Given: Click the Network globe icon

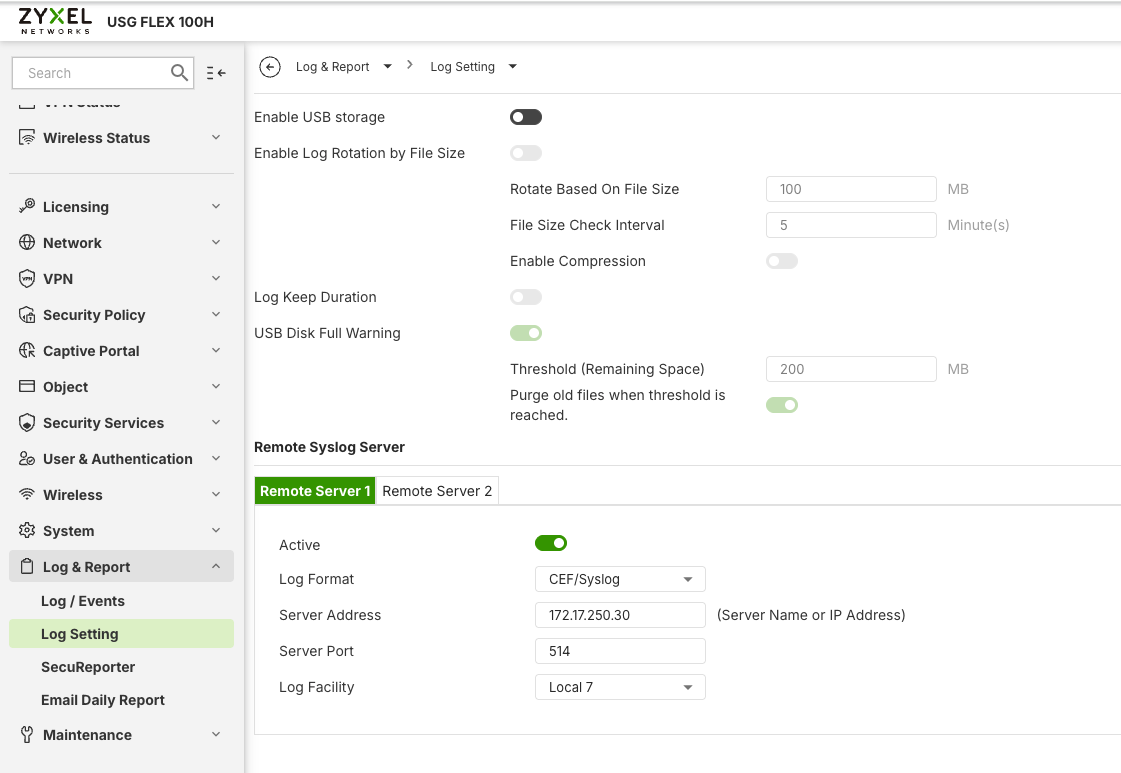Looking at the screenshot, I should tap(26, 242).
